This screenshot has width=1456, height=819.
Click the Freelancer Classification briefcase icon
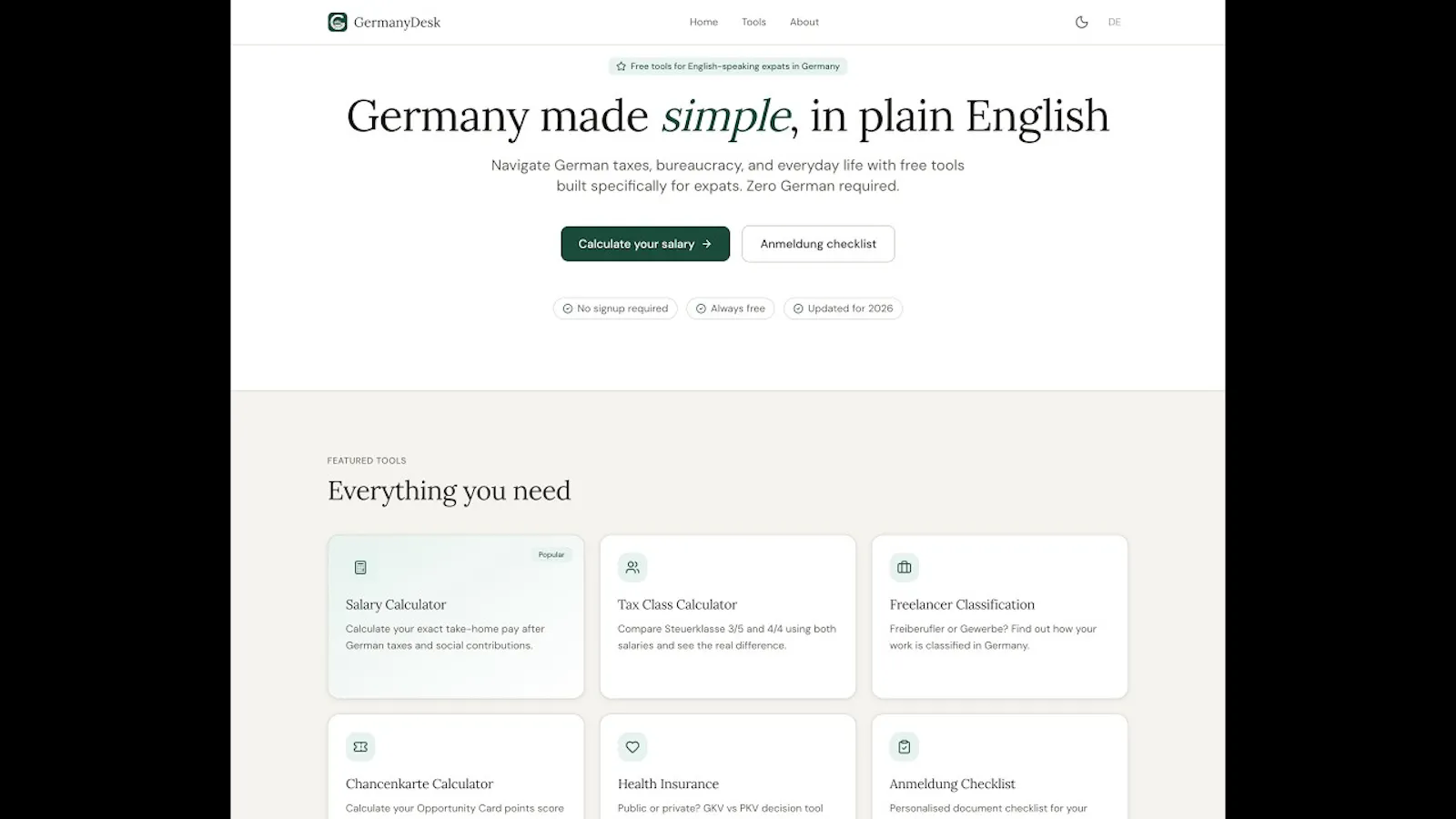tap(905, 568)
